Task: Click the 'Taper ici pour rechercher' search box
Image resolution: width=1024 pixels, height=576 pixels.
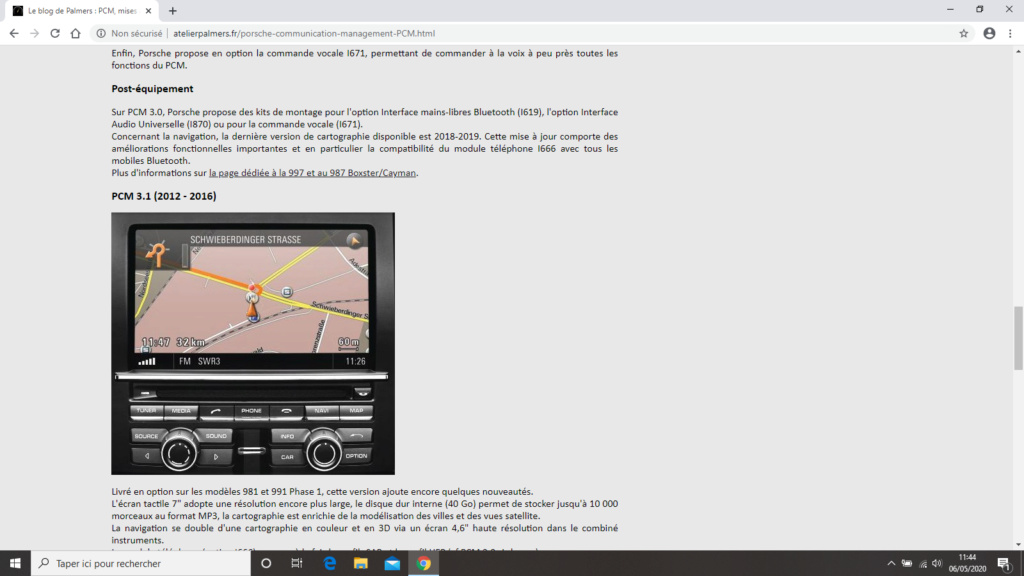Action: tap(141, 563)
